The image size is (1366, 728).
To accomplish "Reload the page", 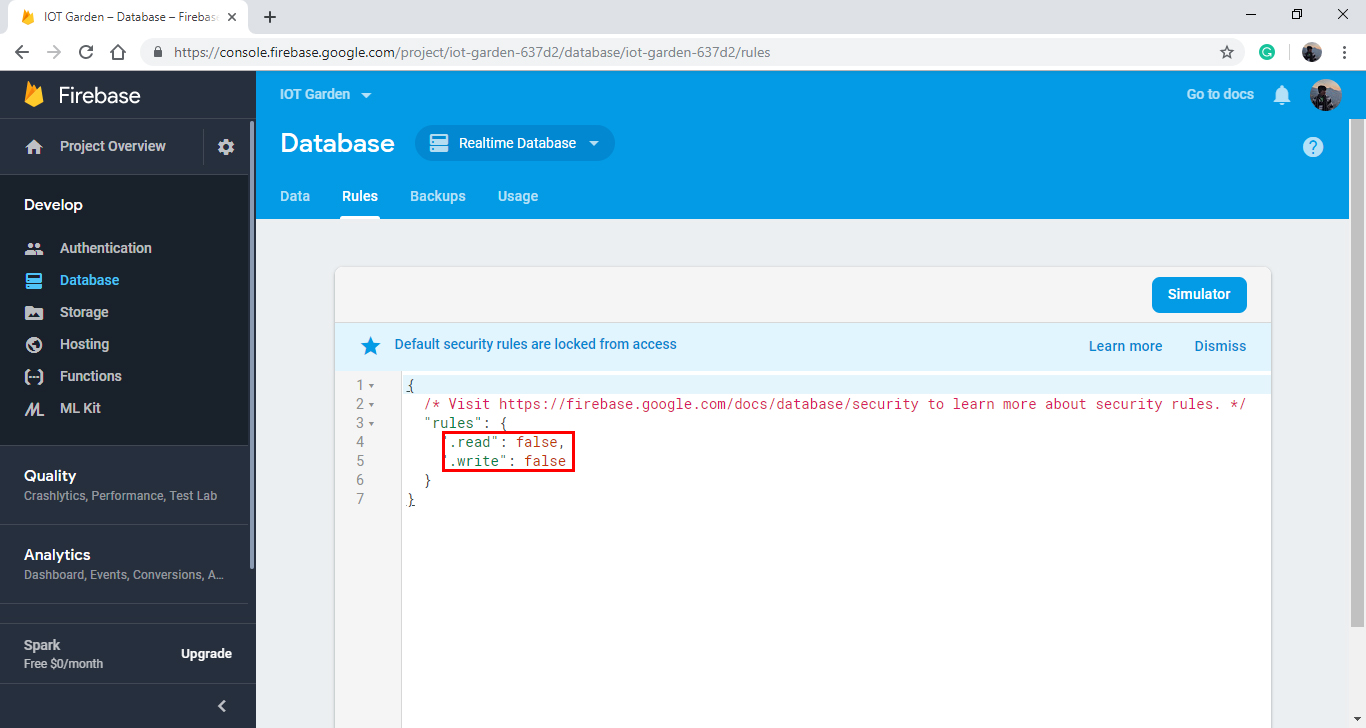I will pos(86,52).
